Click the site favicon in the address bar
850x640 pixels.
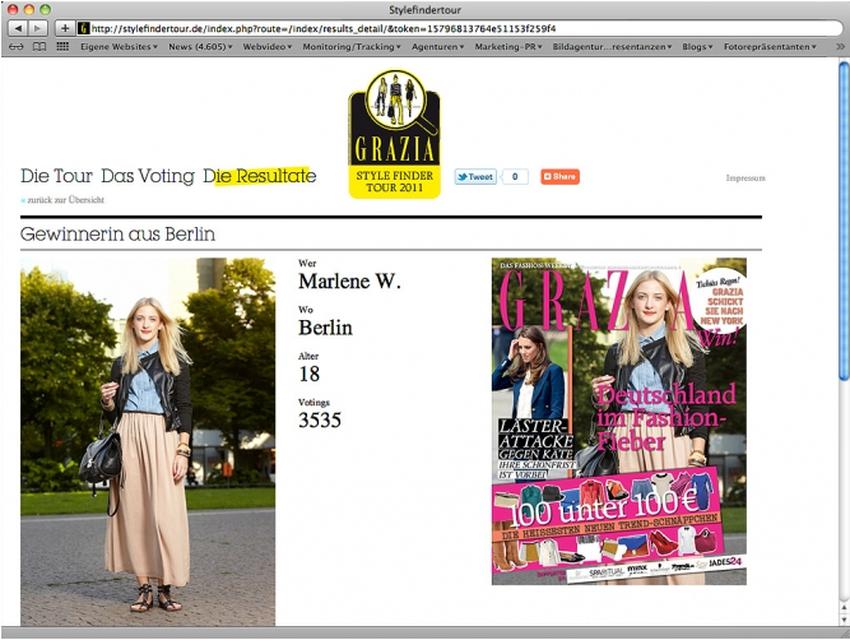click(x=83, y=28)
